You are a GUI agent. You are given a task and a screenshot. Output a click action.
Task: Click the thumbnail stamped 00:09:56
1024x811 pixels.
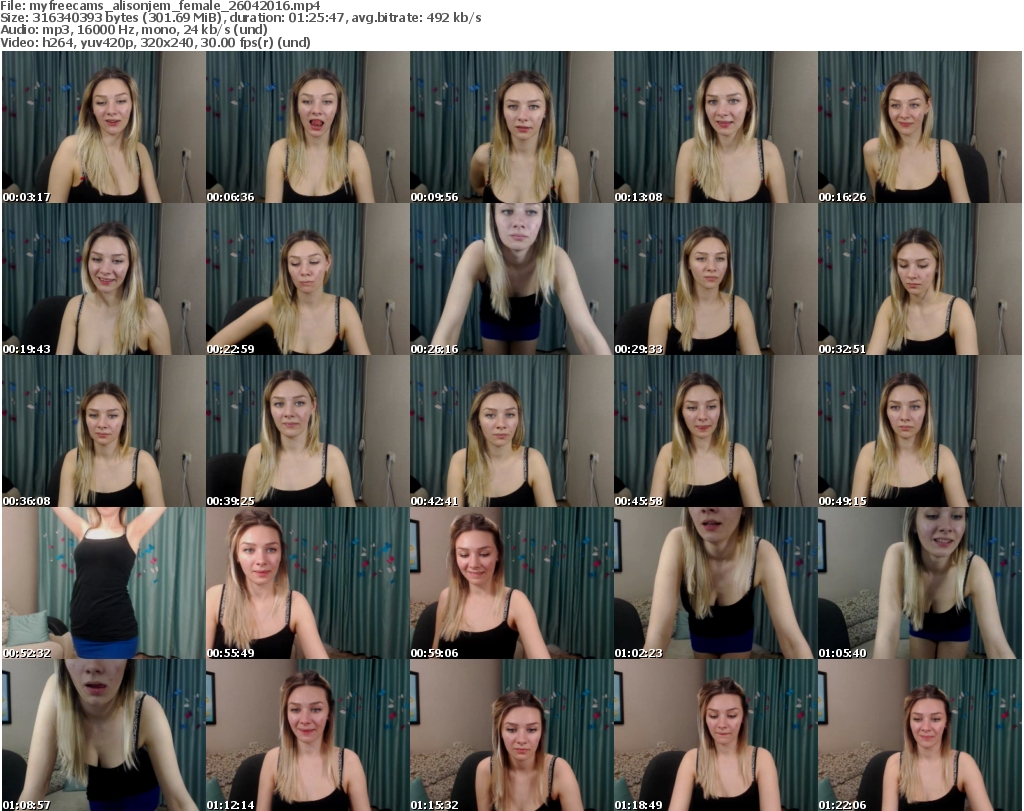512,127
